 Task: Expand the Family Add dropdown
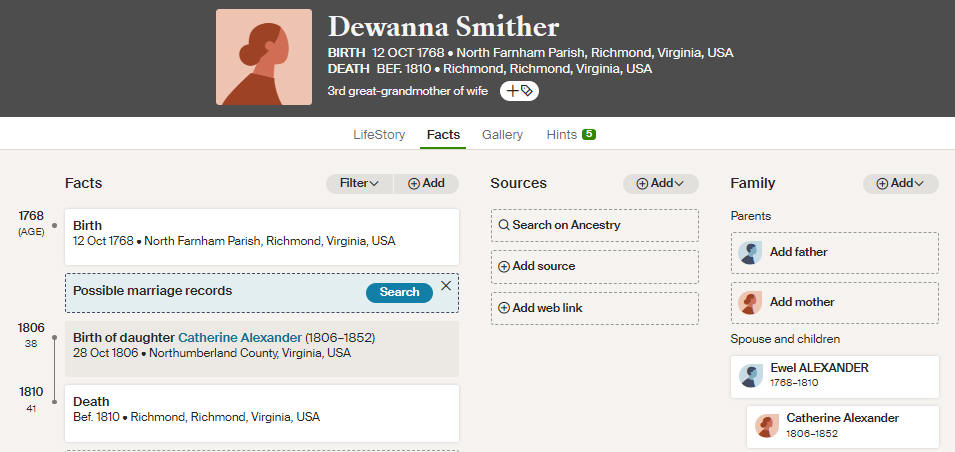pyautogui.click(x=900, y=183)
